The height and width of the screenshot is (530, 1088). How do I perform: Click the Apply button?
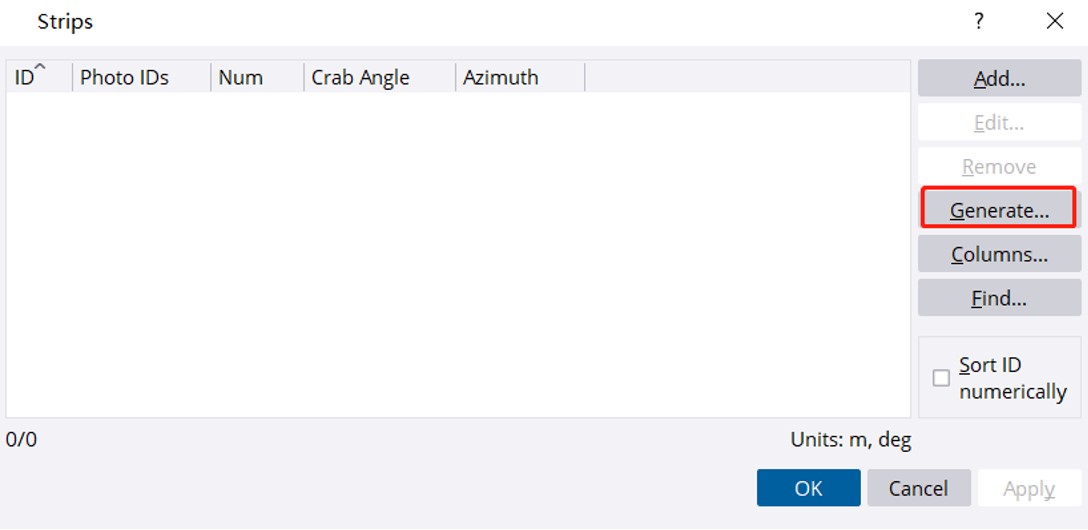coord(1028,488)
